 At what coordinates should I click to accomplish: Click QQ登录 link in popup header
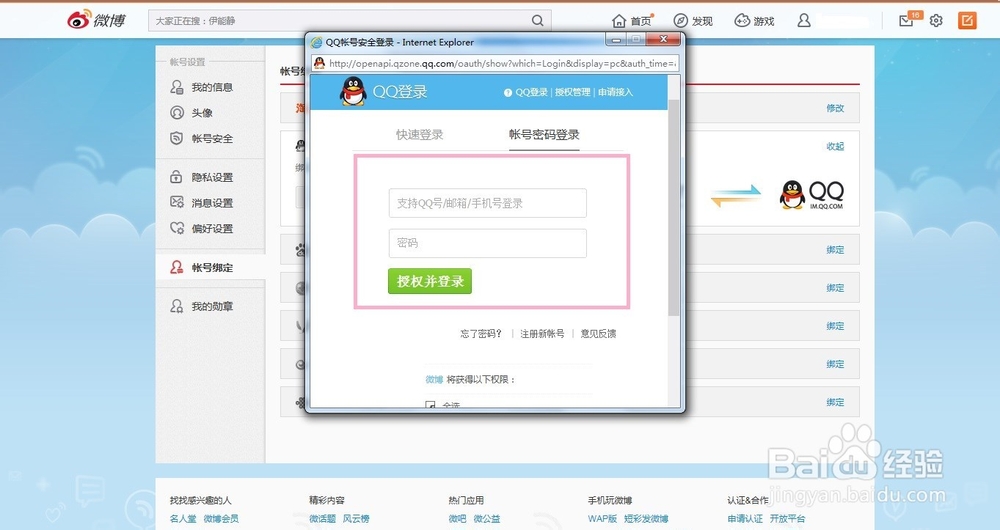click(x=531, y=92)
